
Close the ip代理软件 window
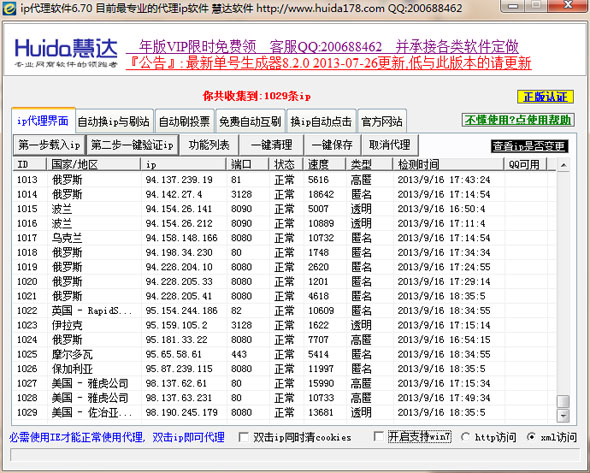(568, 6)
